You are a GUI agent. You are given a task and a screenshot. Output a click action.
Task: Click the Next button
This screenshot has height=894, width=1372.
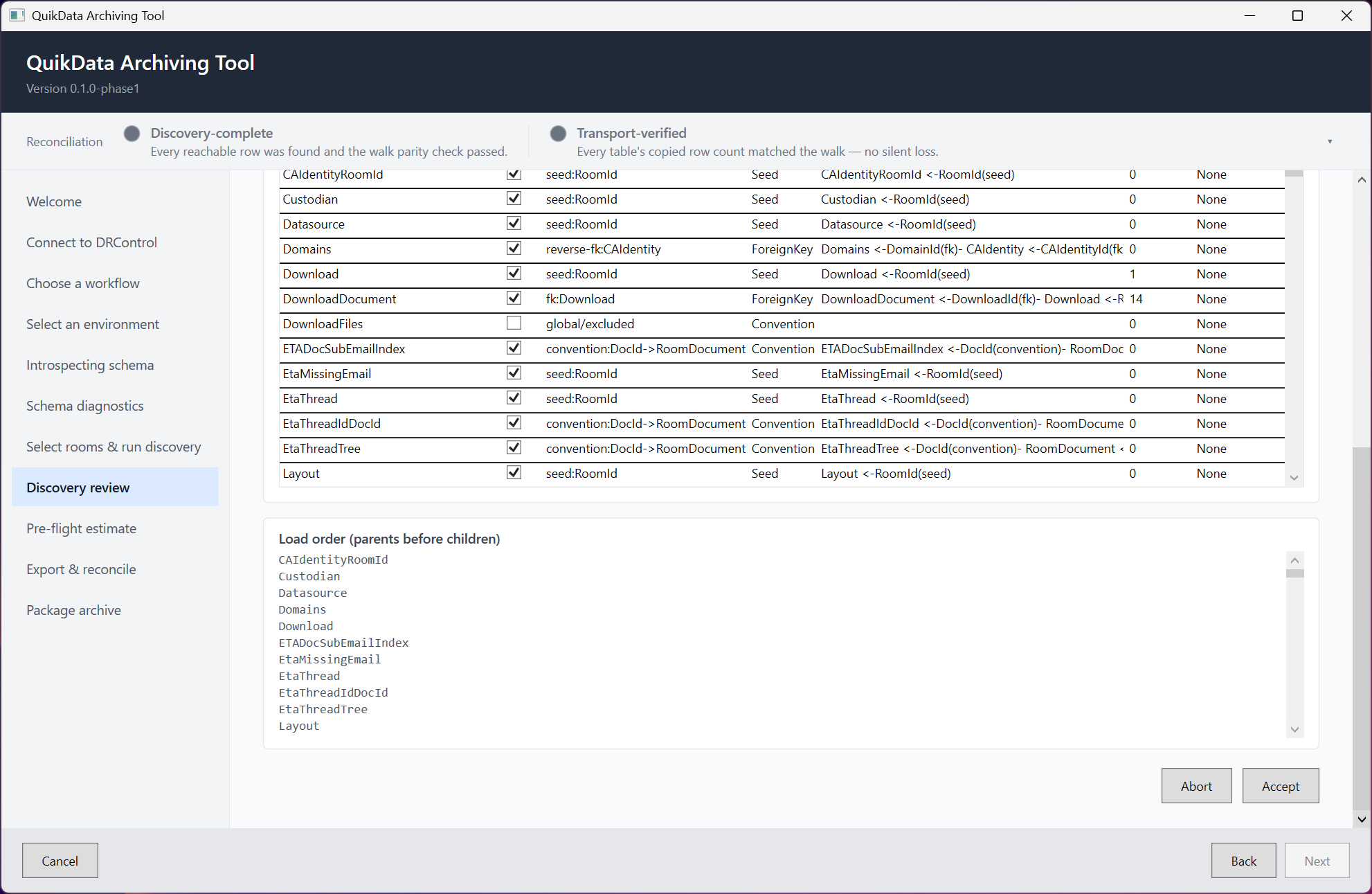tap(1317, 861)
